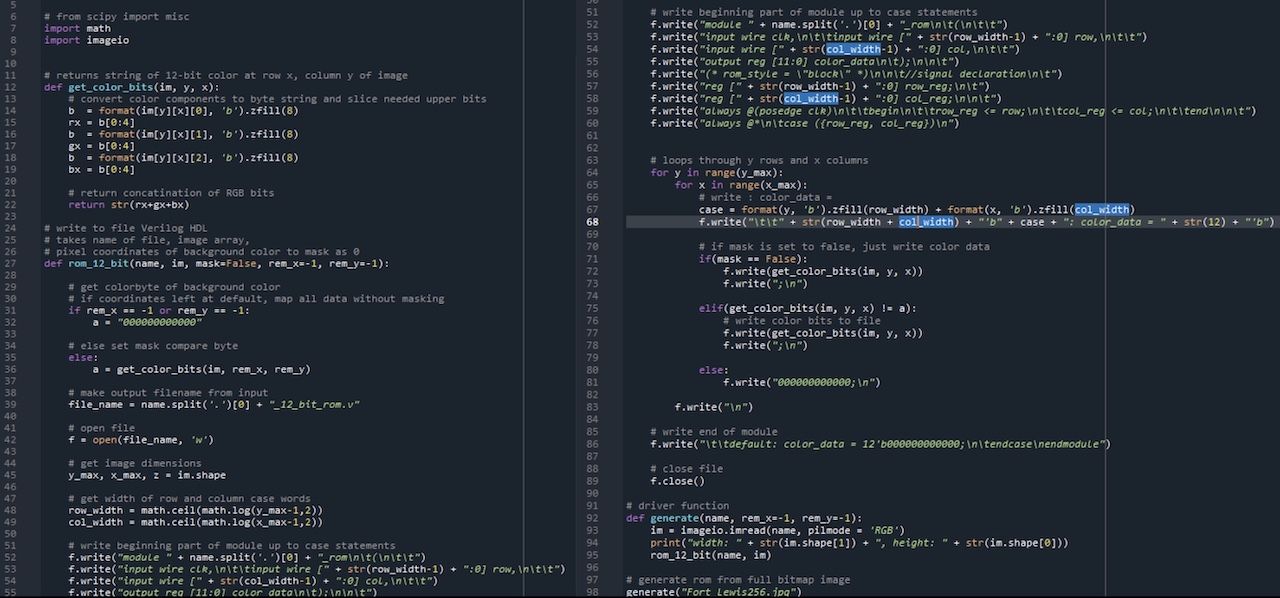Click line number 27 in the gutter
Viewport: 1280px width, 598px height.
point(10,263)
